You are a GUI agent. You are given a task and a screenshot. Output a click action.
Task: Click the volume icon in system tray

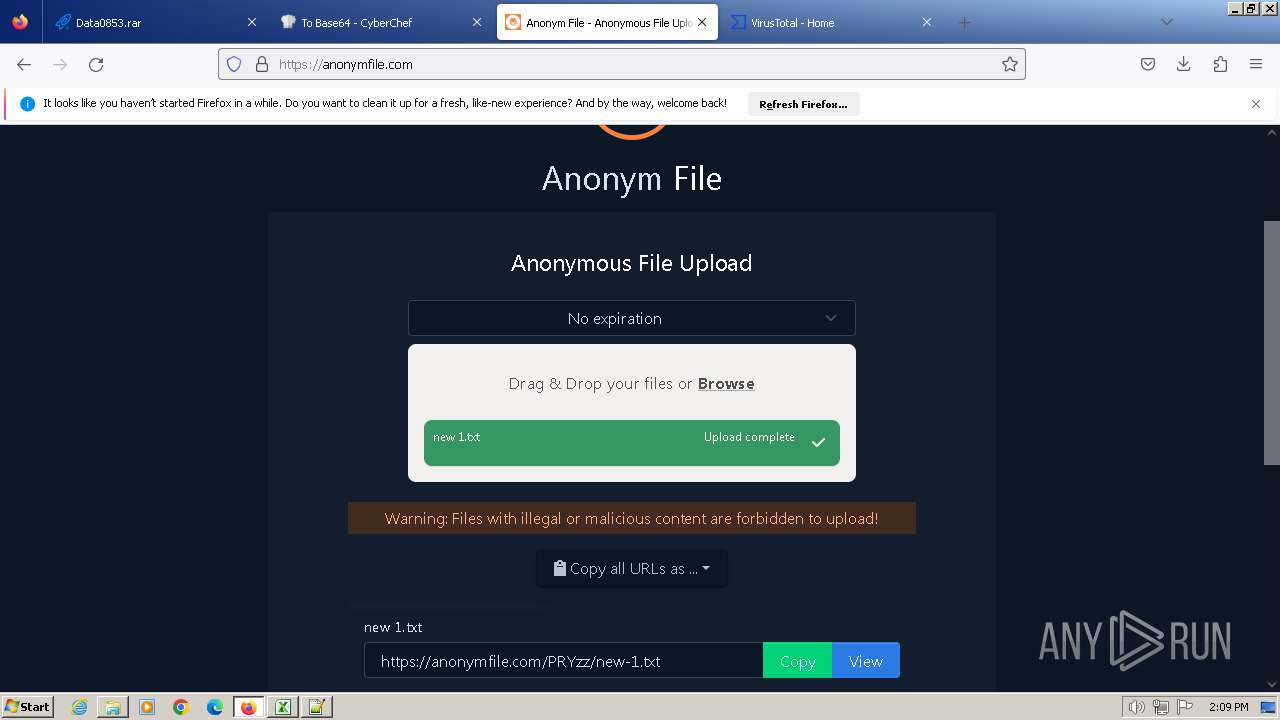click(1136, 707)
